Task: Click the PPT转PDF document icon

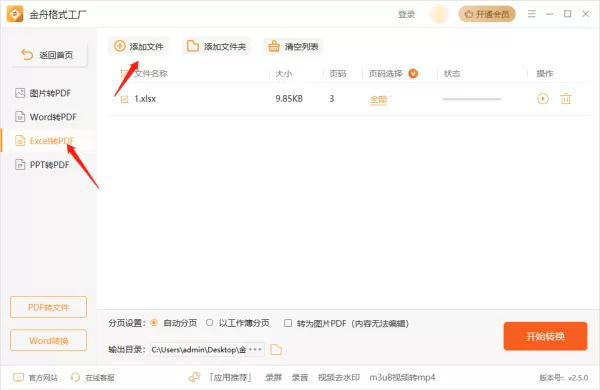Action: tap(20, 165)
